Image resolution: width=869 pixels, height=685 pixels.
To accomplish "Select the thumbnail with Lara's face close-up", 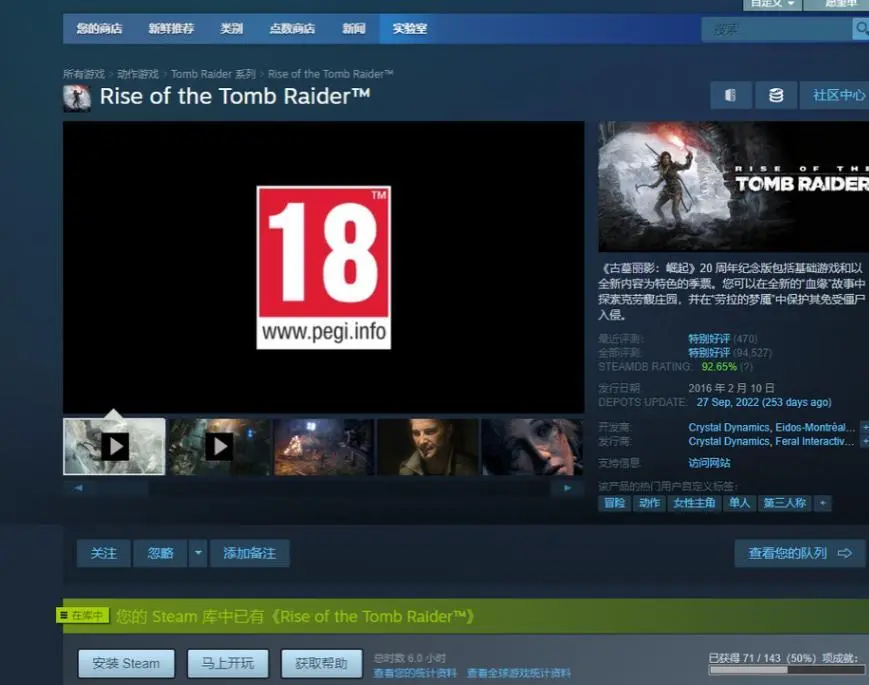I will [532, 447].
